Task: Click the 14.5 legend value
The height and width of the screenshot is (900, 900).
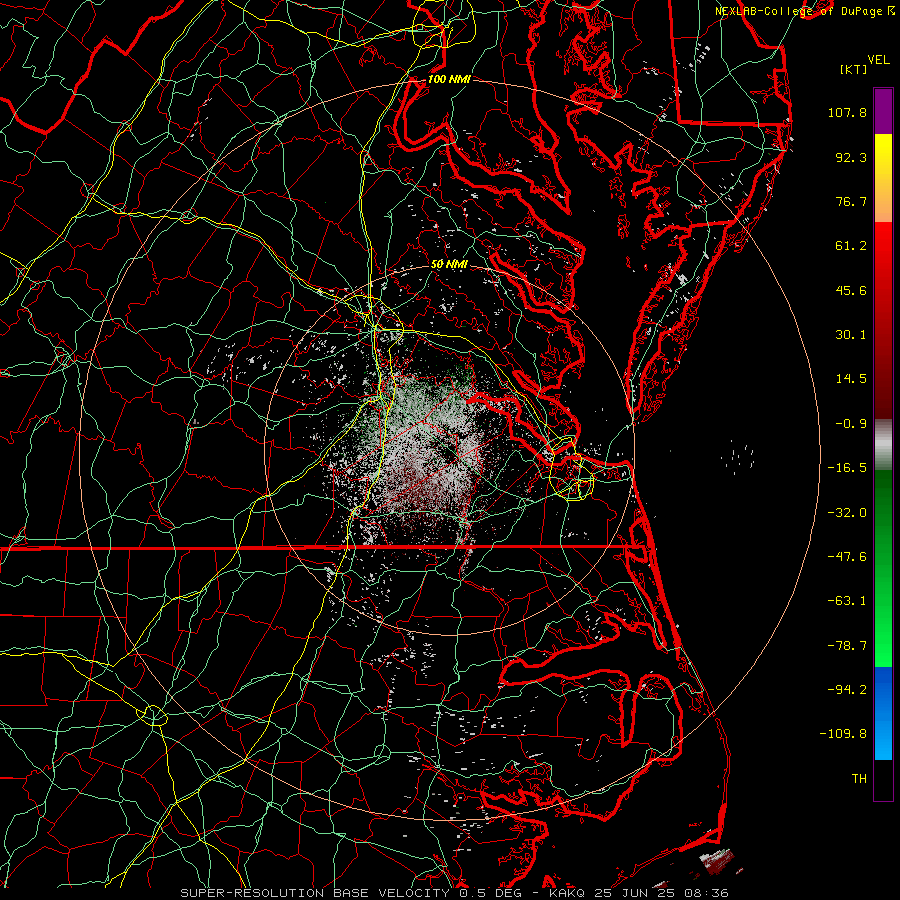Action: tap(851, 379)
